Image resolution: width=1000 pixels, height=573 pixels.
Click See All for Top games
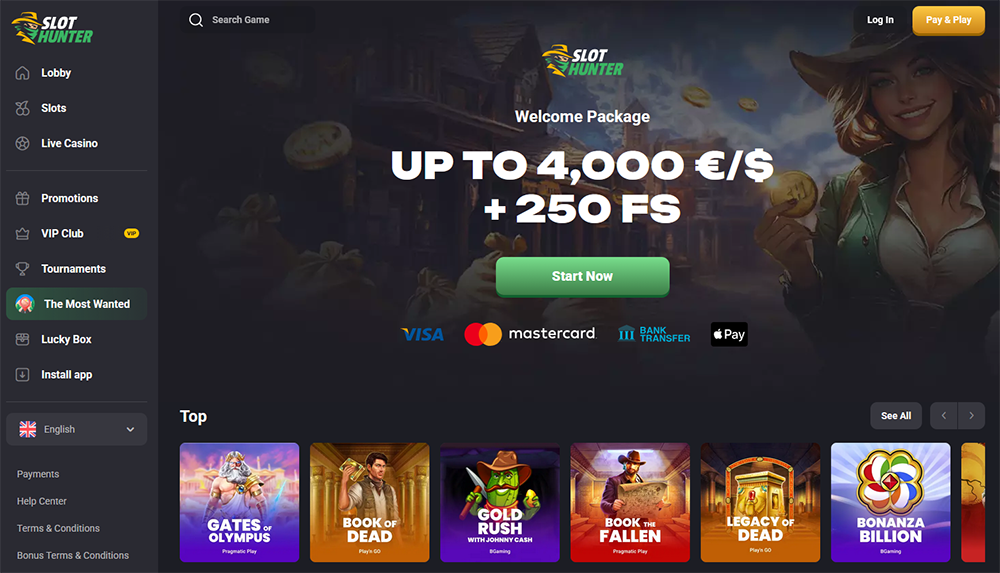896,416
